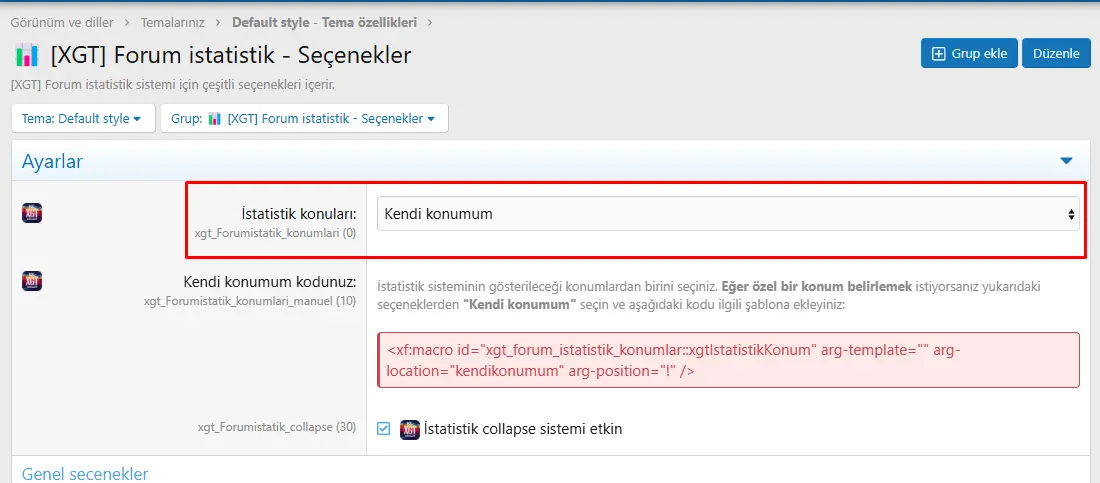Click the Kendi konumum kodunuz: label
This screenshot has width=1100, height=483.
tap(270, 282)
